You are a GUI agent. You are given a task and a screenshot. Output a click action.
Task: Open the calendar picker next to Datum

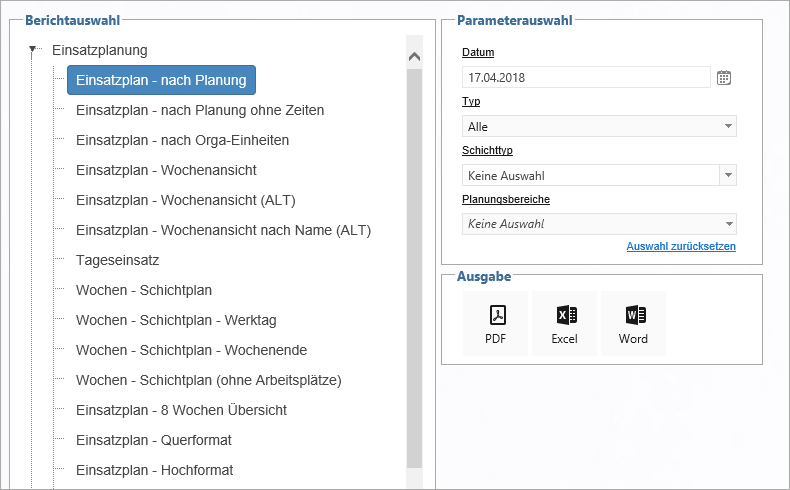pos(723,78)
